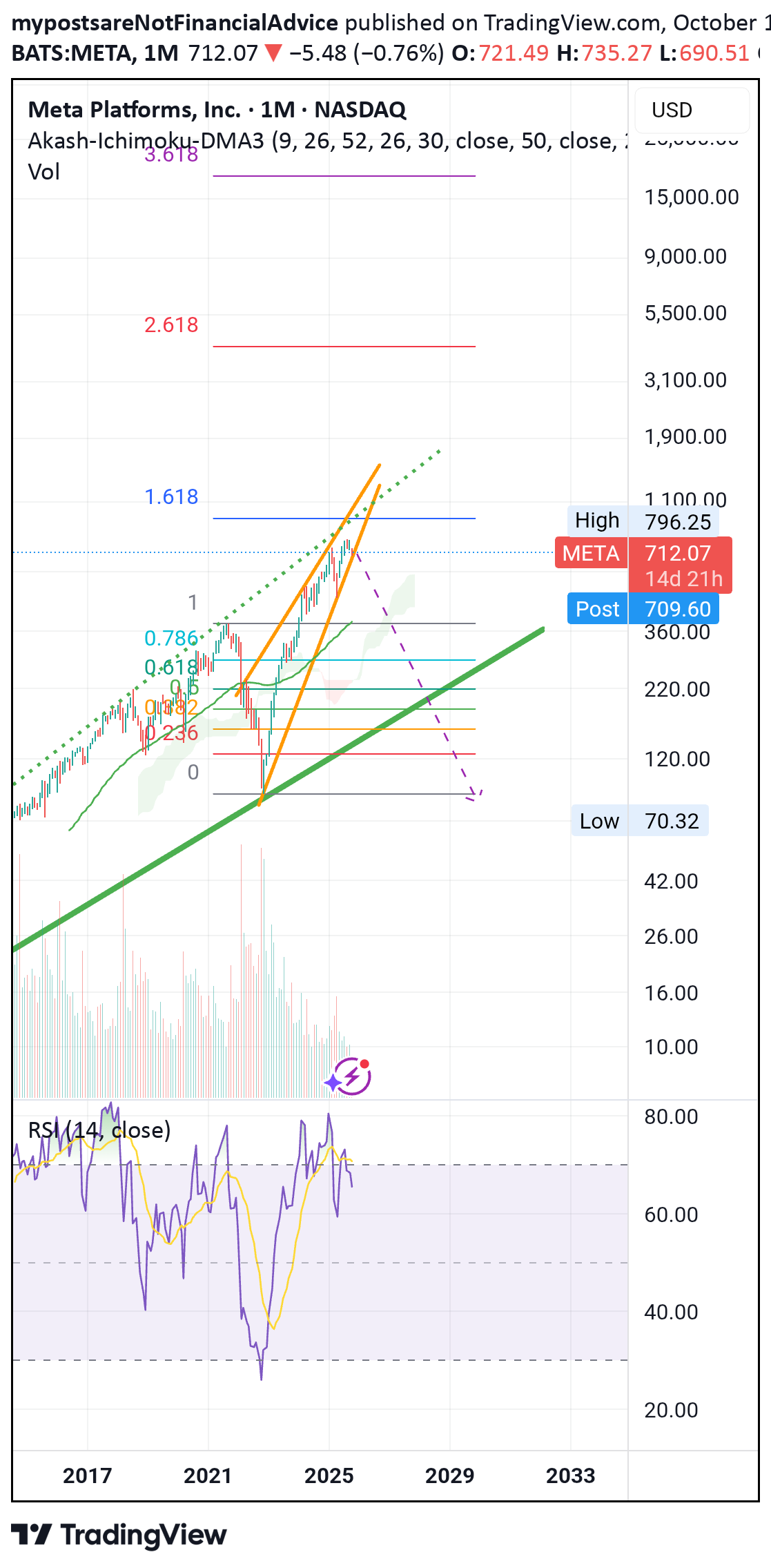Click the 15,000.00 price scale label
Screen dimensions: 771x1568
(x=691, y=197)
